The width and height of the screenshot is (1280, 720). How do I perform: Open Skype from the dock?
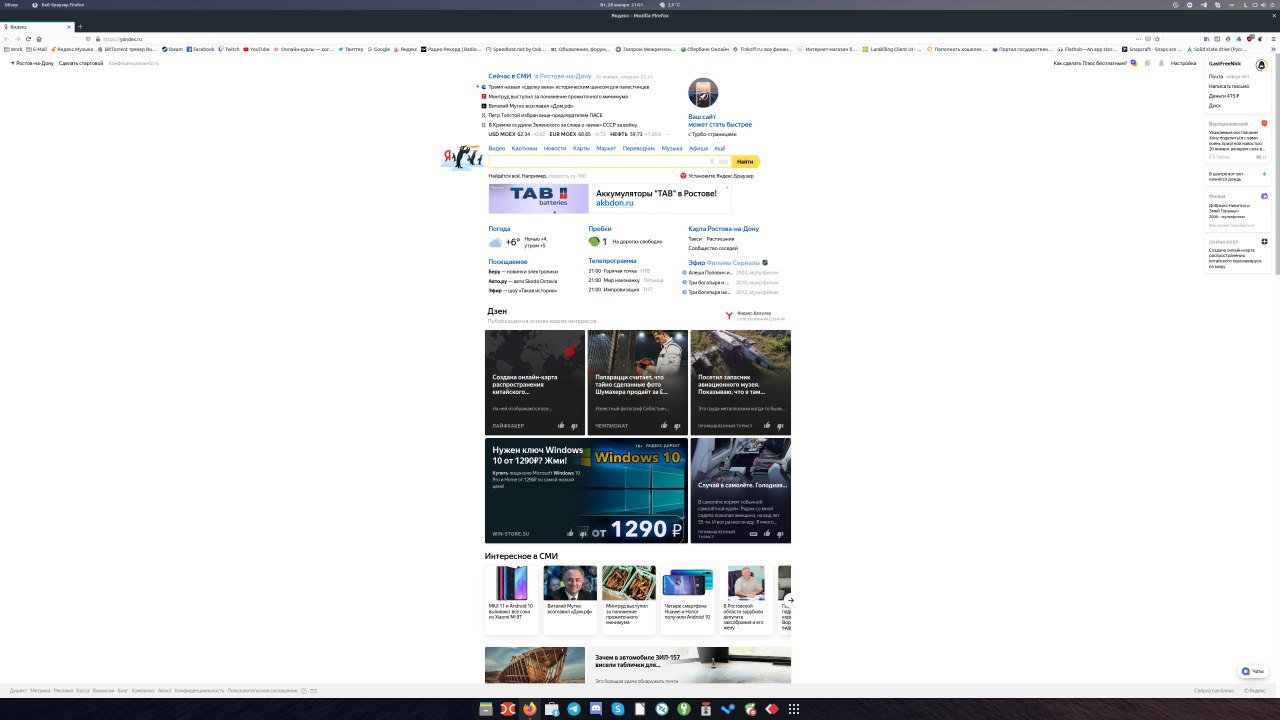618,709
